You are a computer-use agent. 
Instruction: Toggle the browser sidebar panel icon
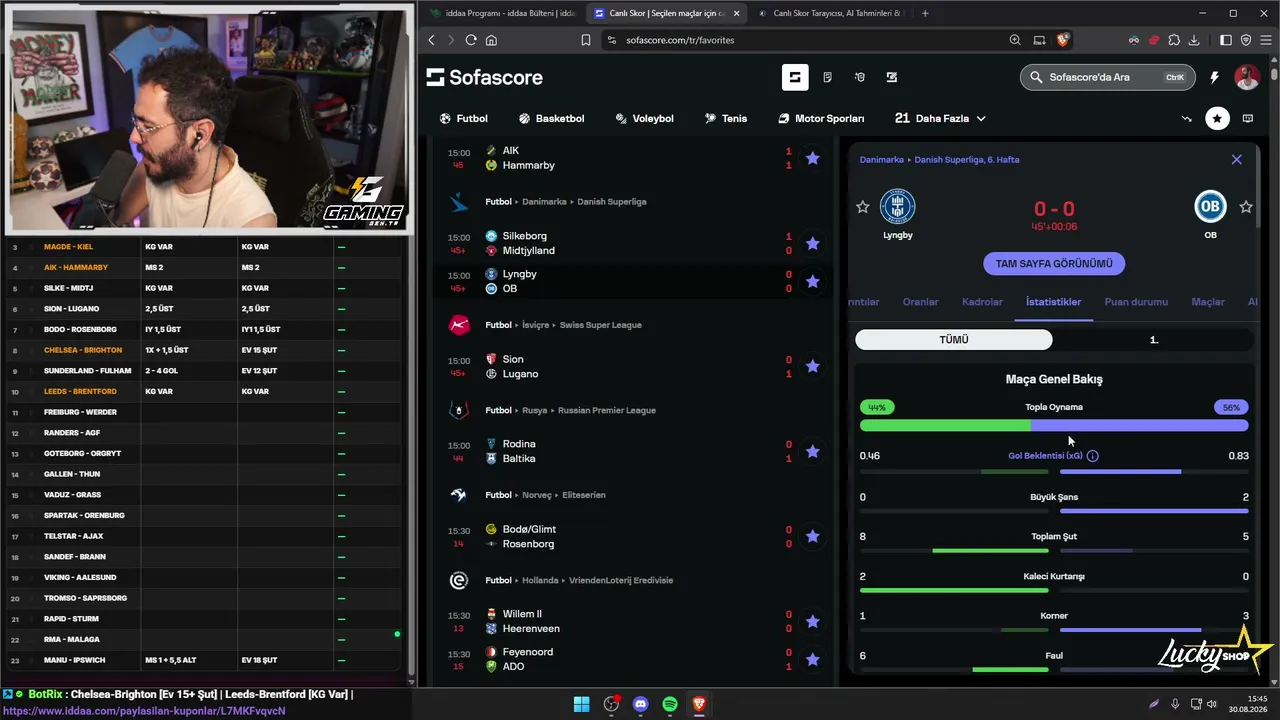point(1226,40)
